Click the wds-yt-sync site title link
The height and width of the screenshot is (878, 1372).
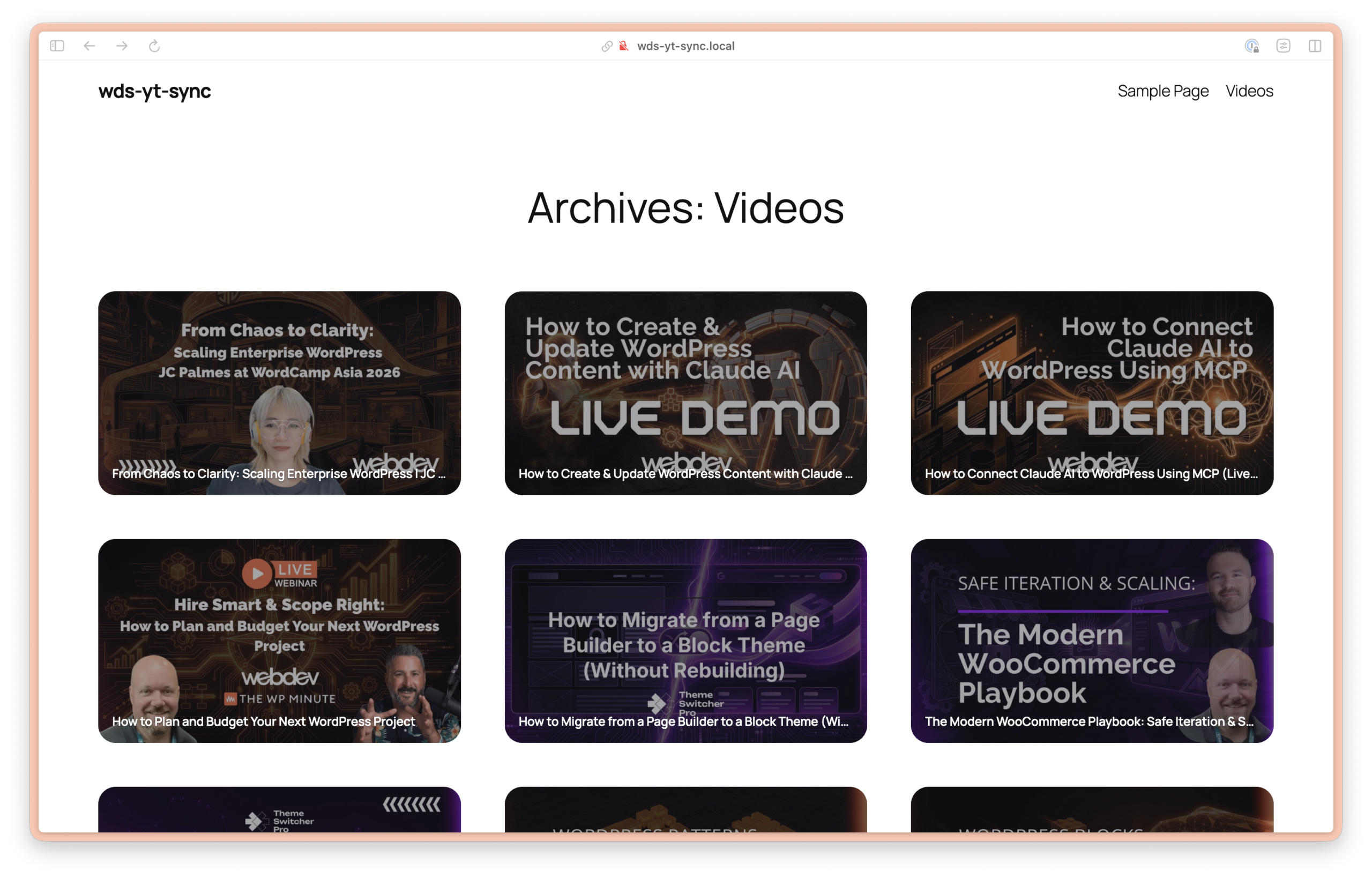pyautogui.click(x=154, y=91)
